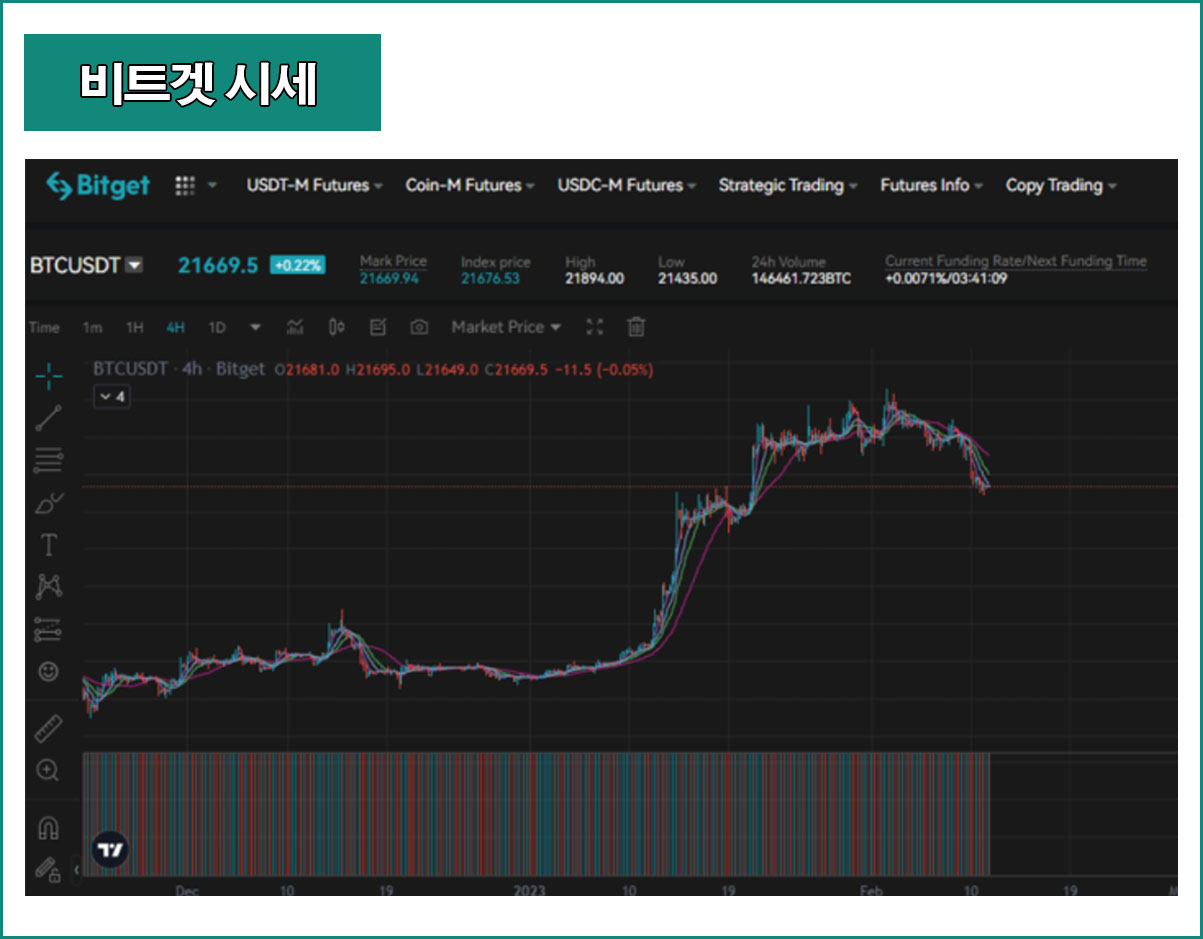This screenshot has width=1203, height=939.
Task: Open Copy Trading menu
Action: click(x=1060, y=185)
